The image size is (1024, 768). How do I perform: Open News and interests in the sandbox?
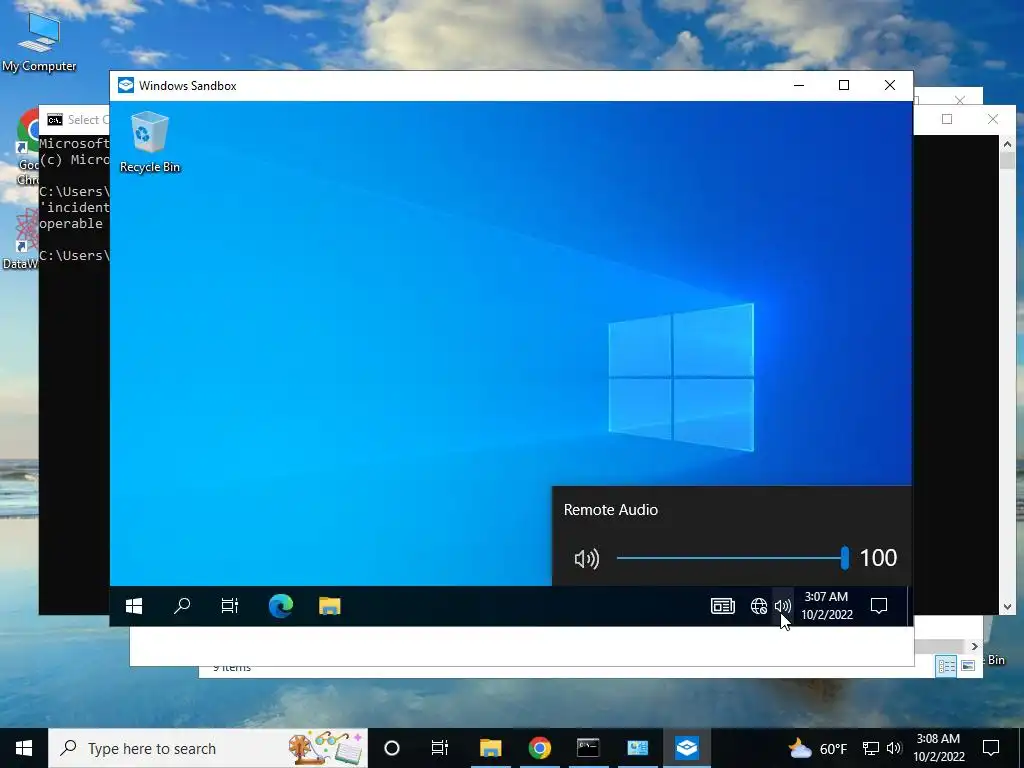(x=722, y=606)
